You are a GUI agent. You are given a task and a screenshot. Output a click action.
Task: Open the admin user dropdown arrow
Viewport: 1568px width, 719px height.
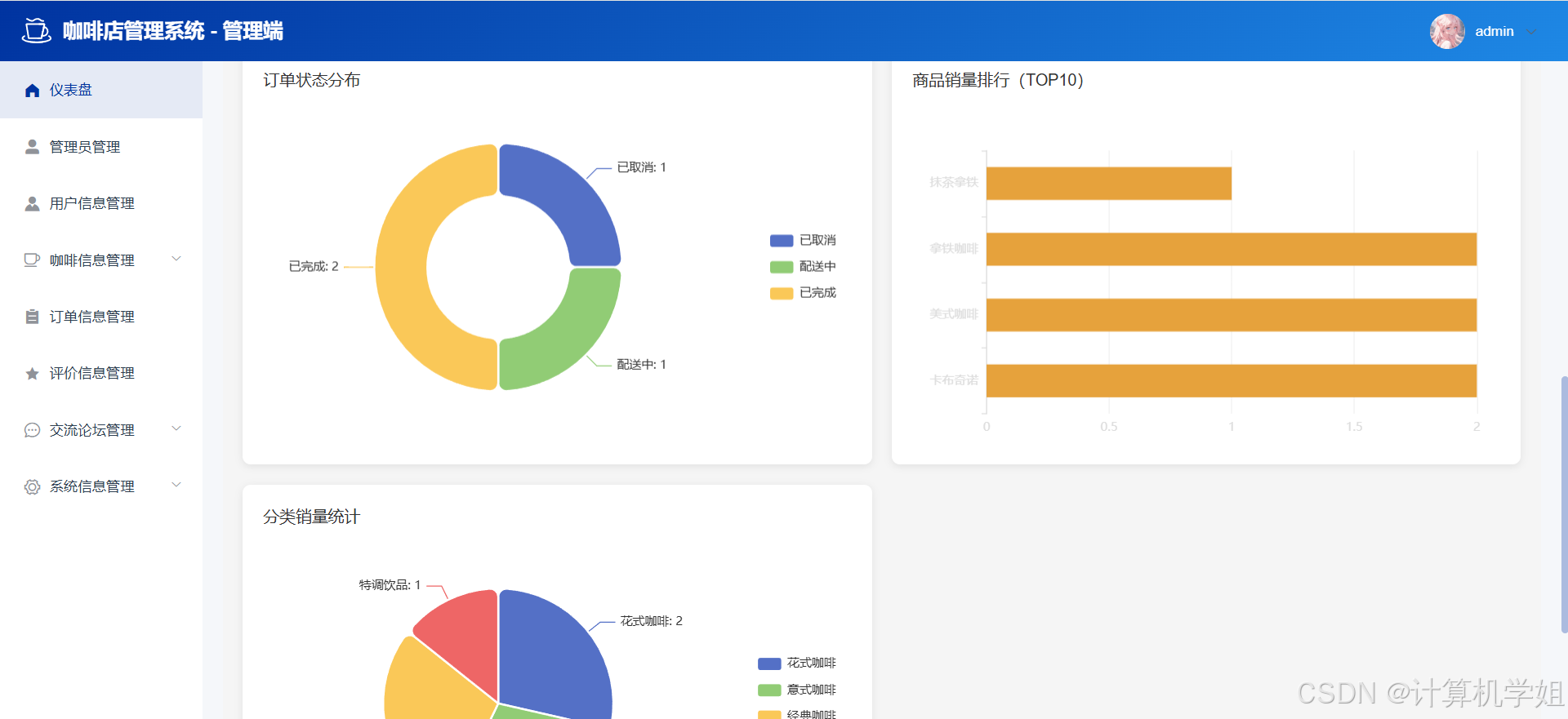1532,32
